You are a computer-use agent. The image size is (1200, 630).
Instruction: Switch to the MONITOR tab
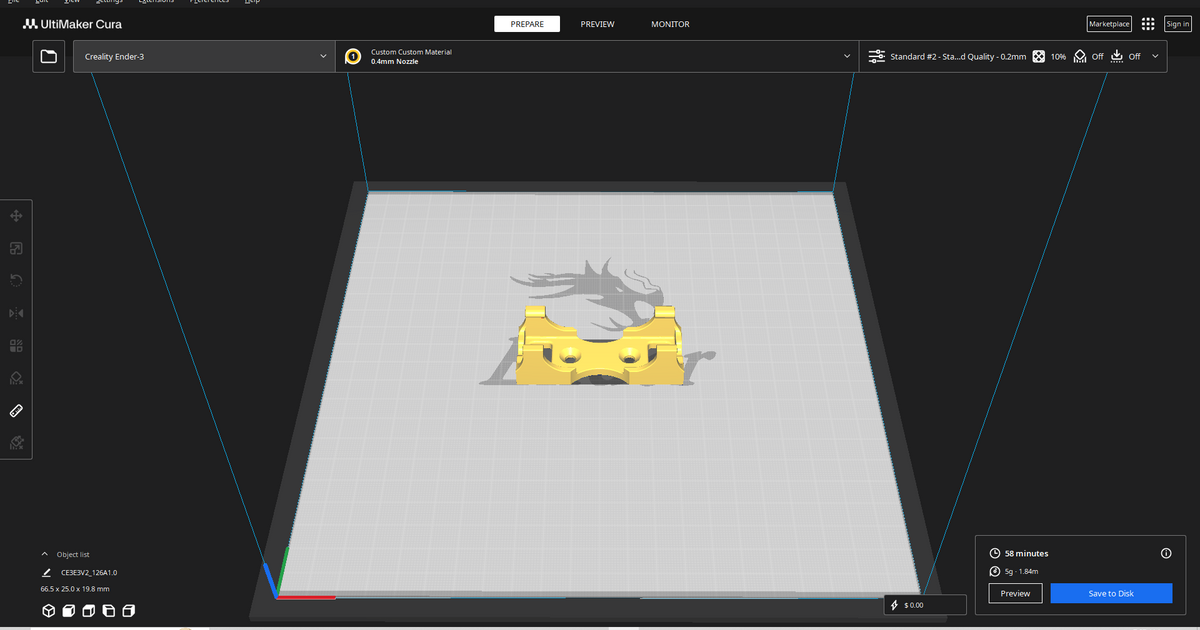click(x=669, y=24)
